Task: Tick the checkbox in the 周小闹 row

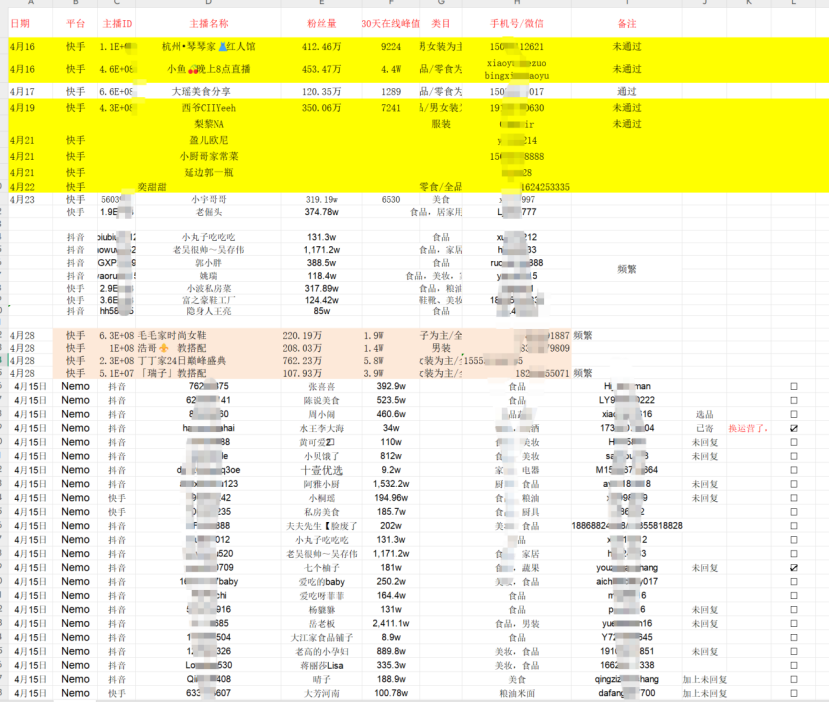Action: click(794, 414)
